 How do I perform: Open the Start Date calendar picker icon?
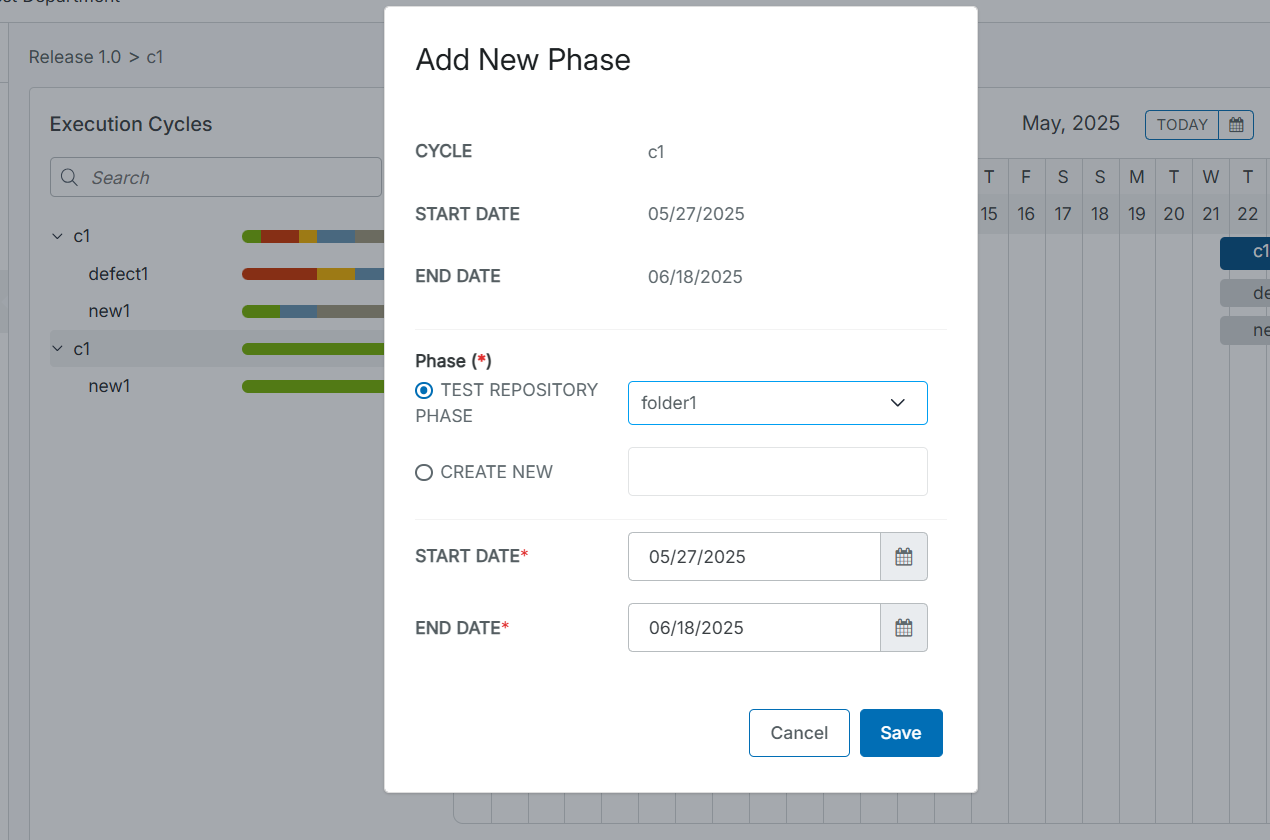(903, 557)
